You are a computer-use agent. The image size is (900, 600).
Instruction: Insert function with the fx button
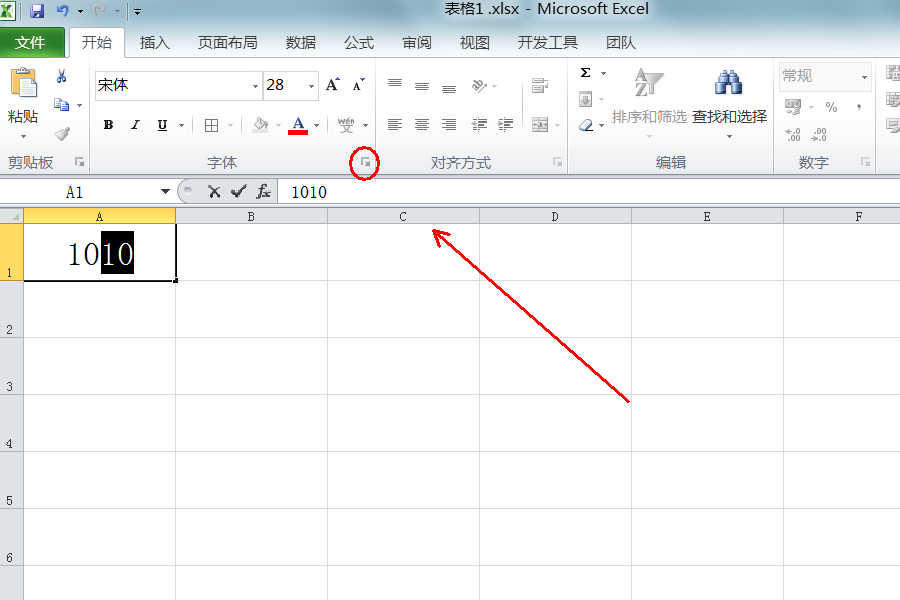click(263, 191)
